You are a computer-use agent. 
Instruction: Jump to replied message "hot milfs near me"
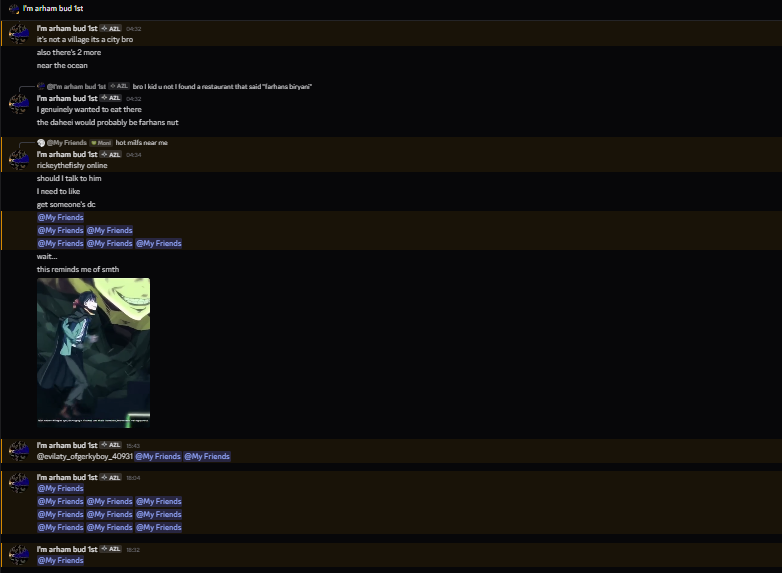click(142, 143)
